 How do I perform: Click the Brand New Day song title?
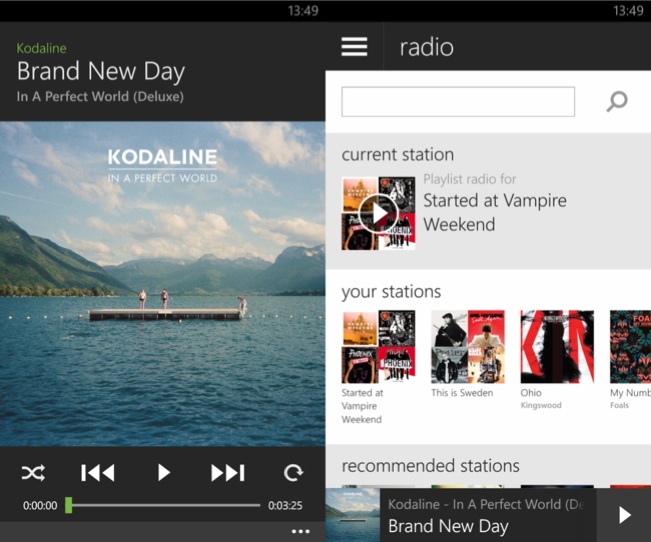point(101,71)
